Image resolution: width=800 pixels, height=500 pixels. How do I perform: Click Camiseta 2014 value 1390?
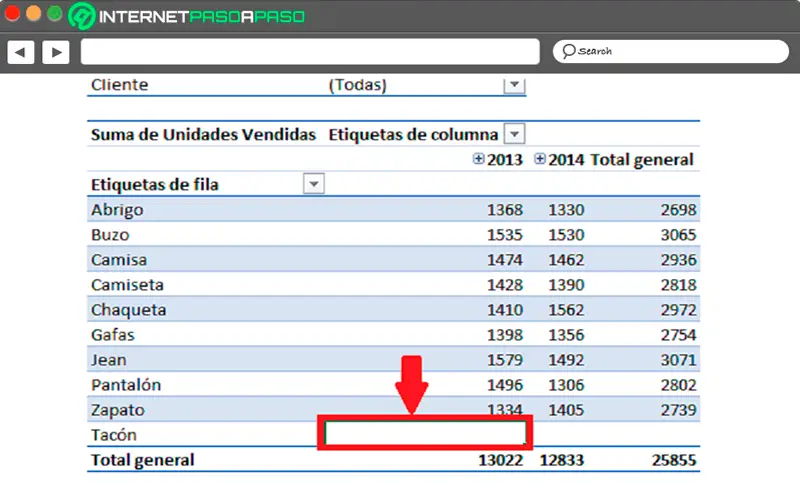pyautogui.click(x=566, y=285)
